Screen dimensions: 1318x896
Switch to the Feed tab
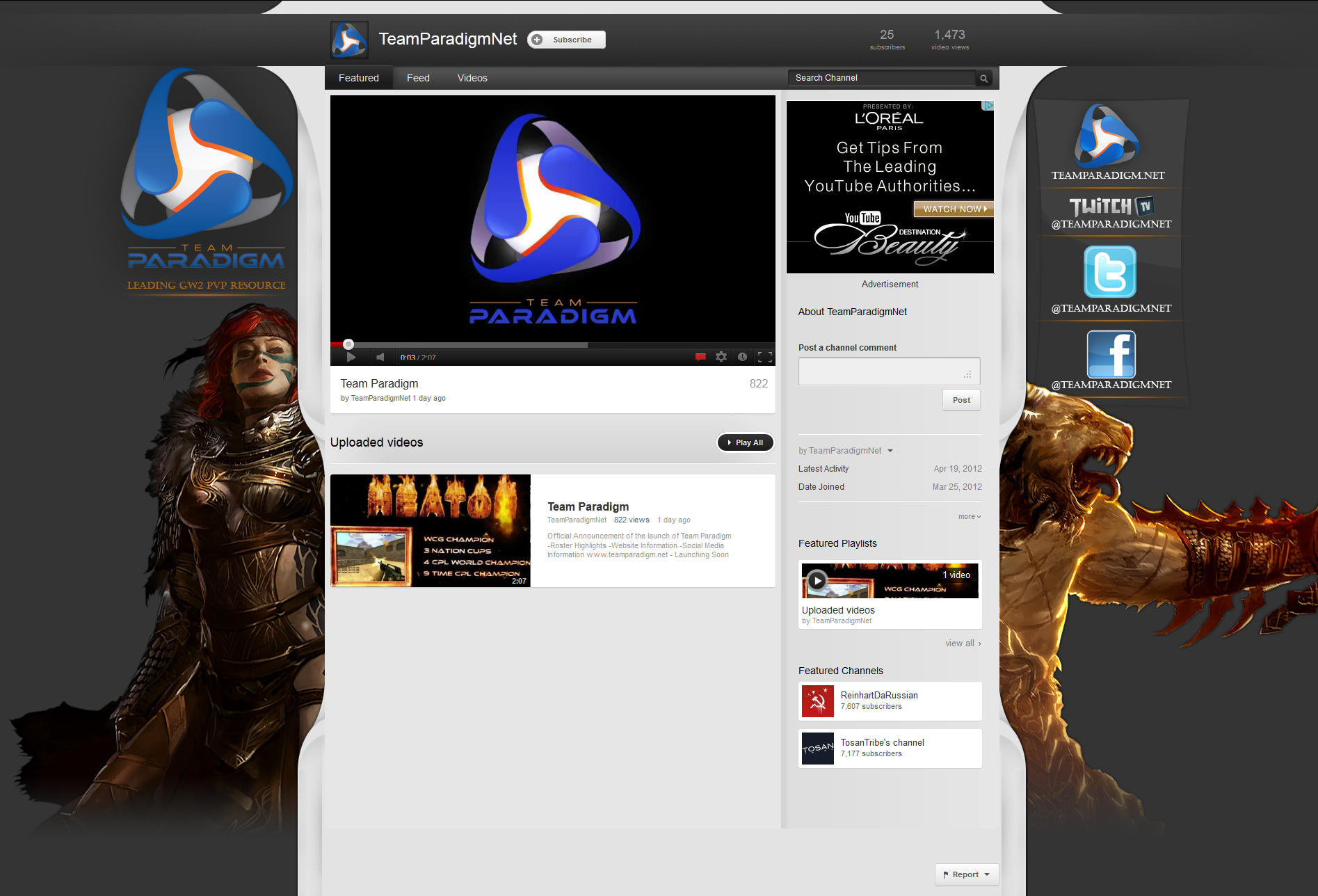418,78
